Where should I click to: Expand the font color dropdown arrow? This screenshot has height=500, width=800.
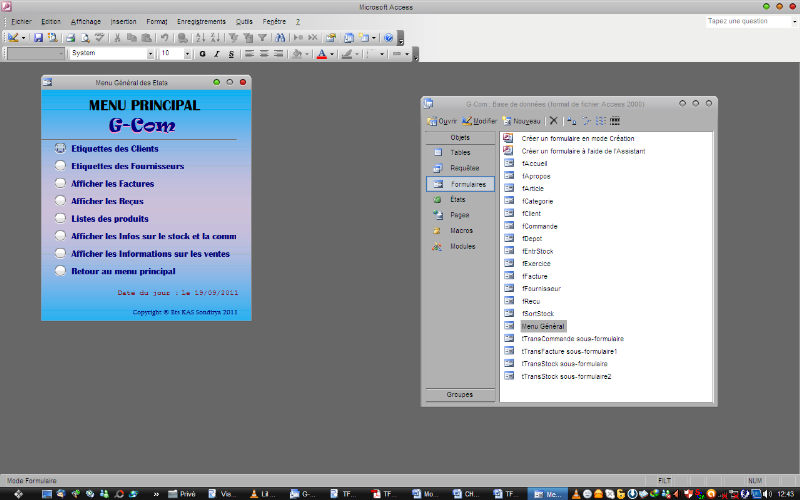point(332,54)
